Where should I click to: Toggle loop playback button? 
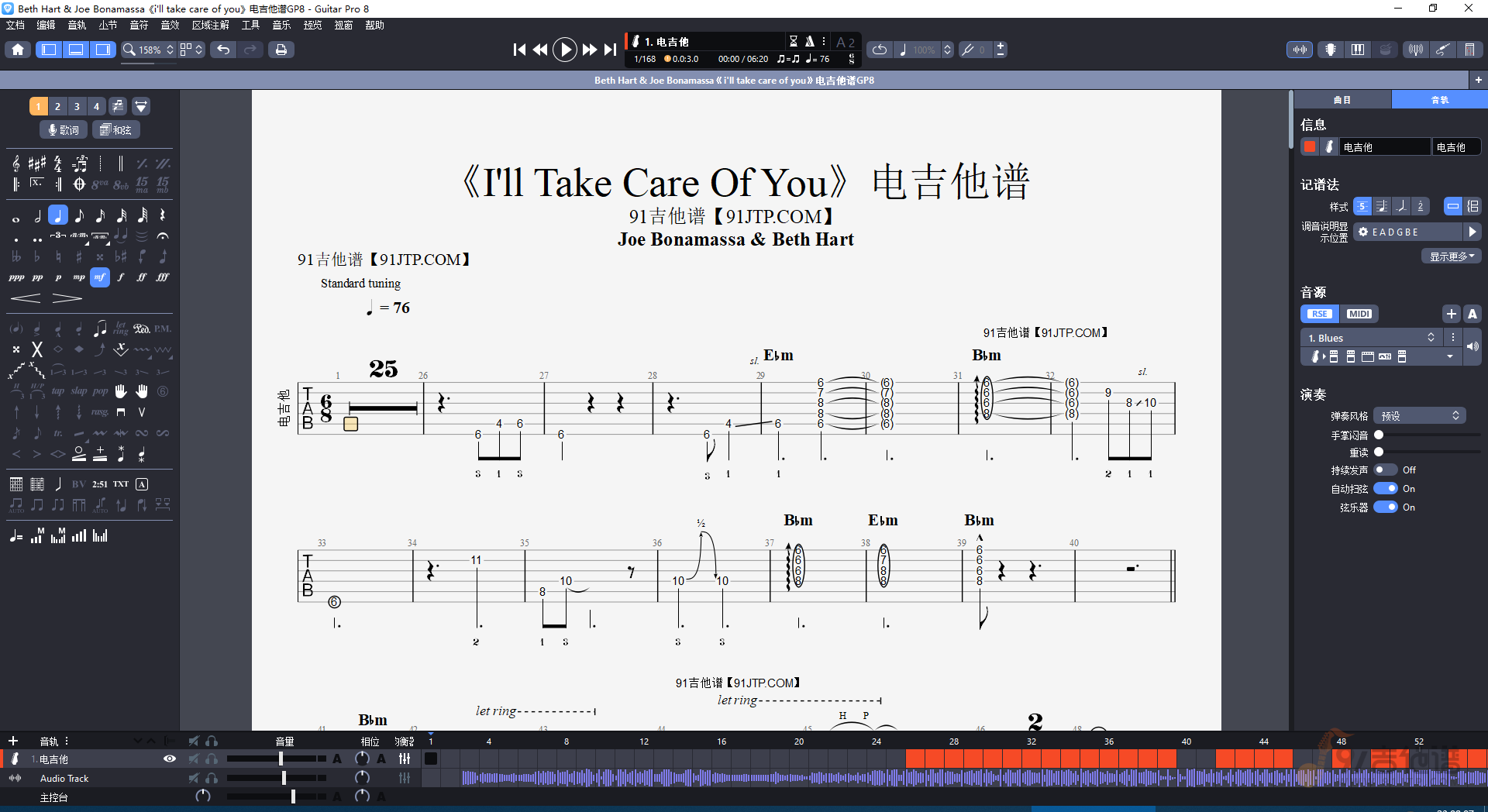pos(880,50)
